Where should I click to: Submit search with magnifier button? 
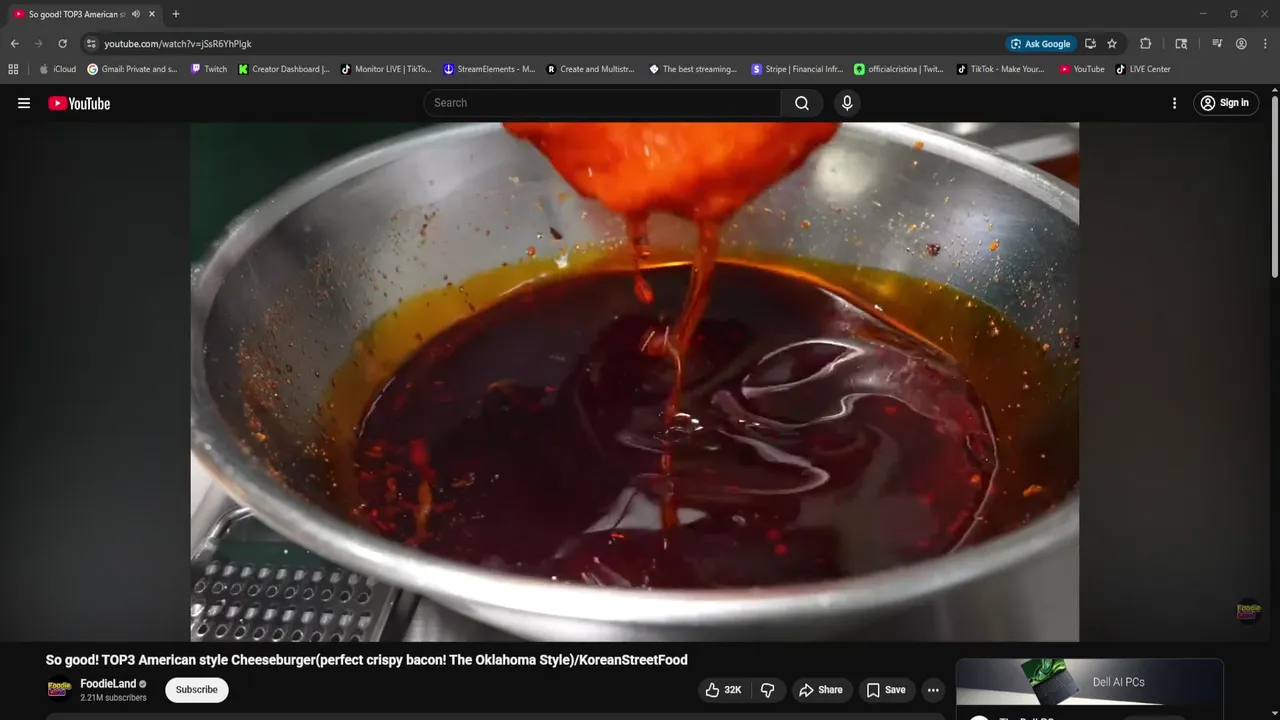(x=802, y=103)
